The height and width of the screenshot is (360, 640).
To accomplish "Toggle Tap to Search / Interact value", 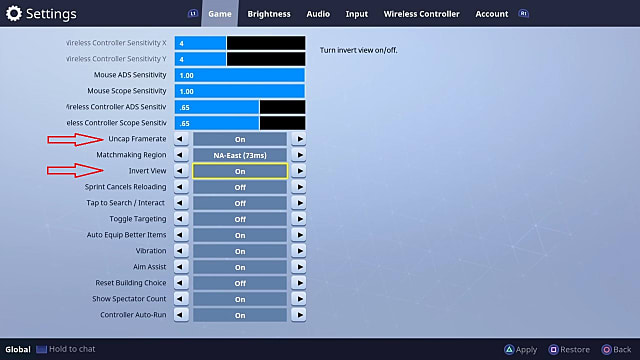I will tap(240, 203).
